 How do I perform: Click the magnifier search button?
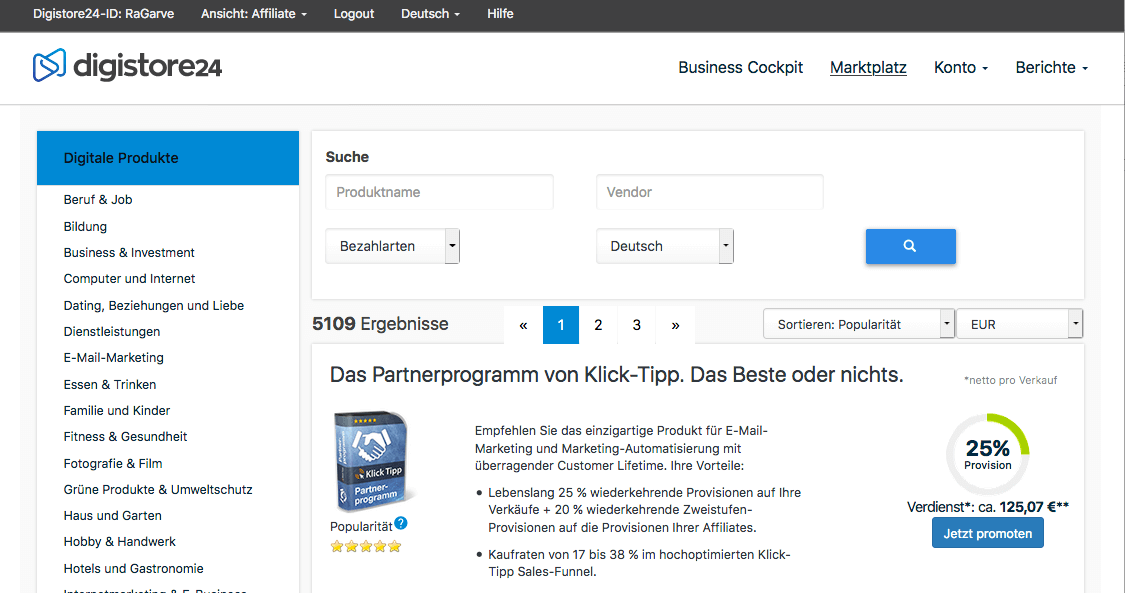tap(910, 246)
